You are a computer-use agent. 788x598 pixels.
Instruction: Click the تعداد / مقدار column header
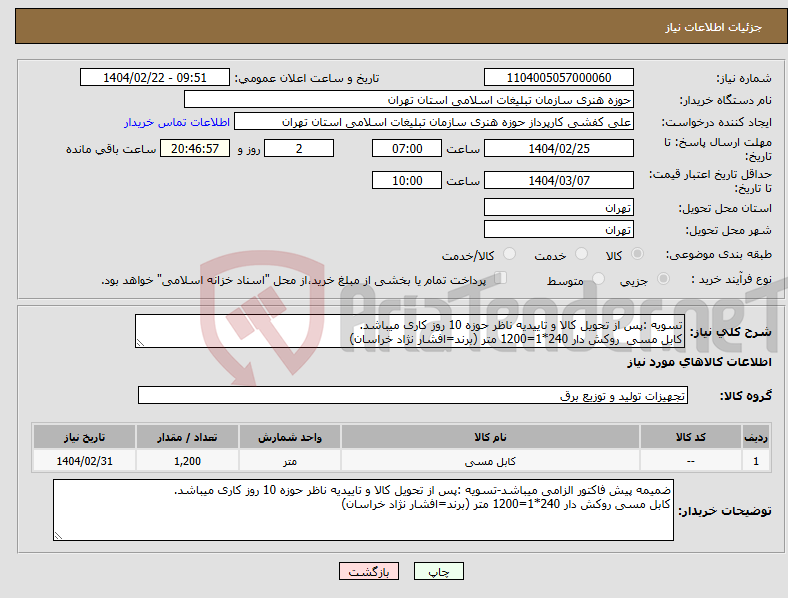187,437
